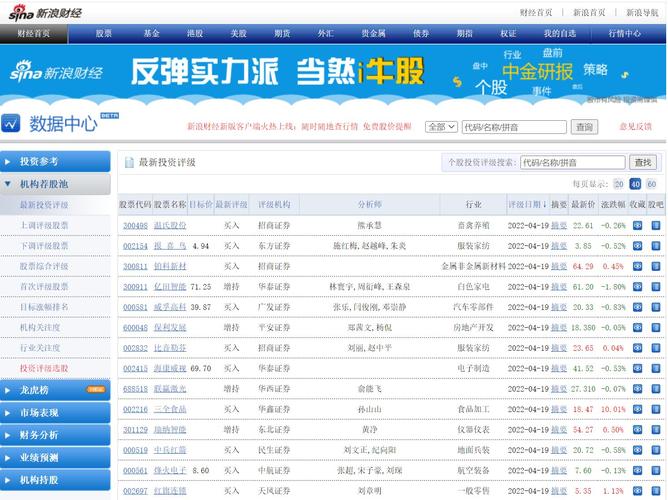
Task: Expand the 投资参考 sidebar section
Action: point(55,161)
